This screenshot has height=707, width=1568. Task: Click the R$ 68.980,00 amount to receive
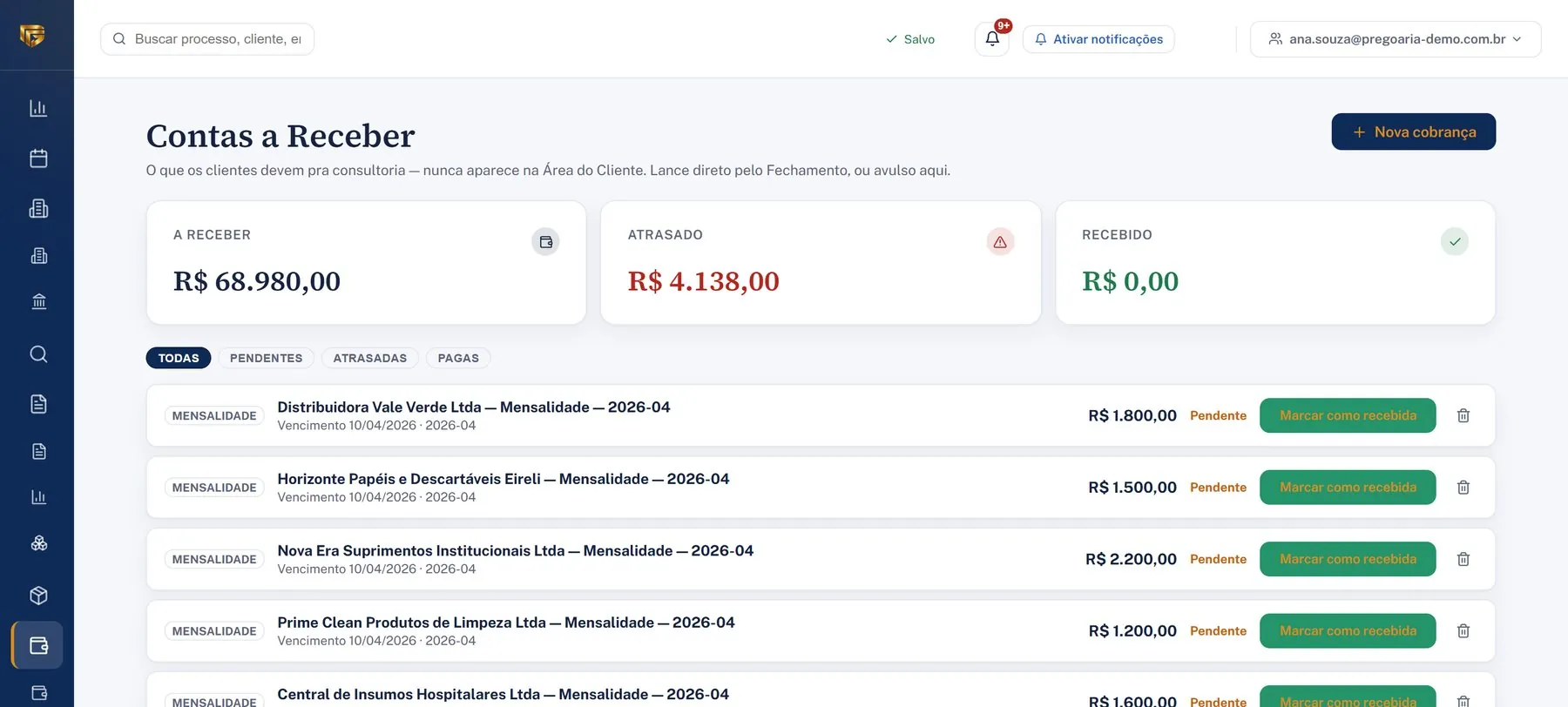257,281
